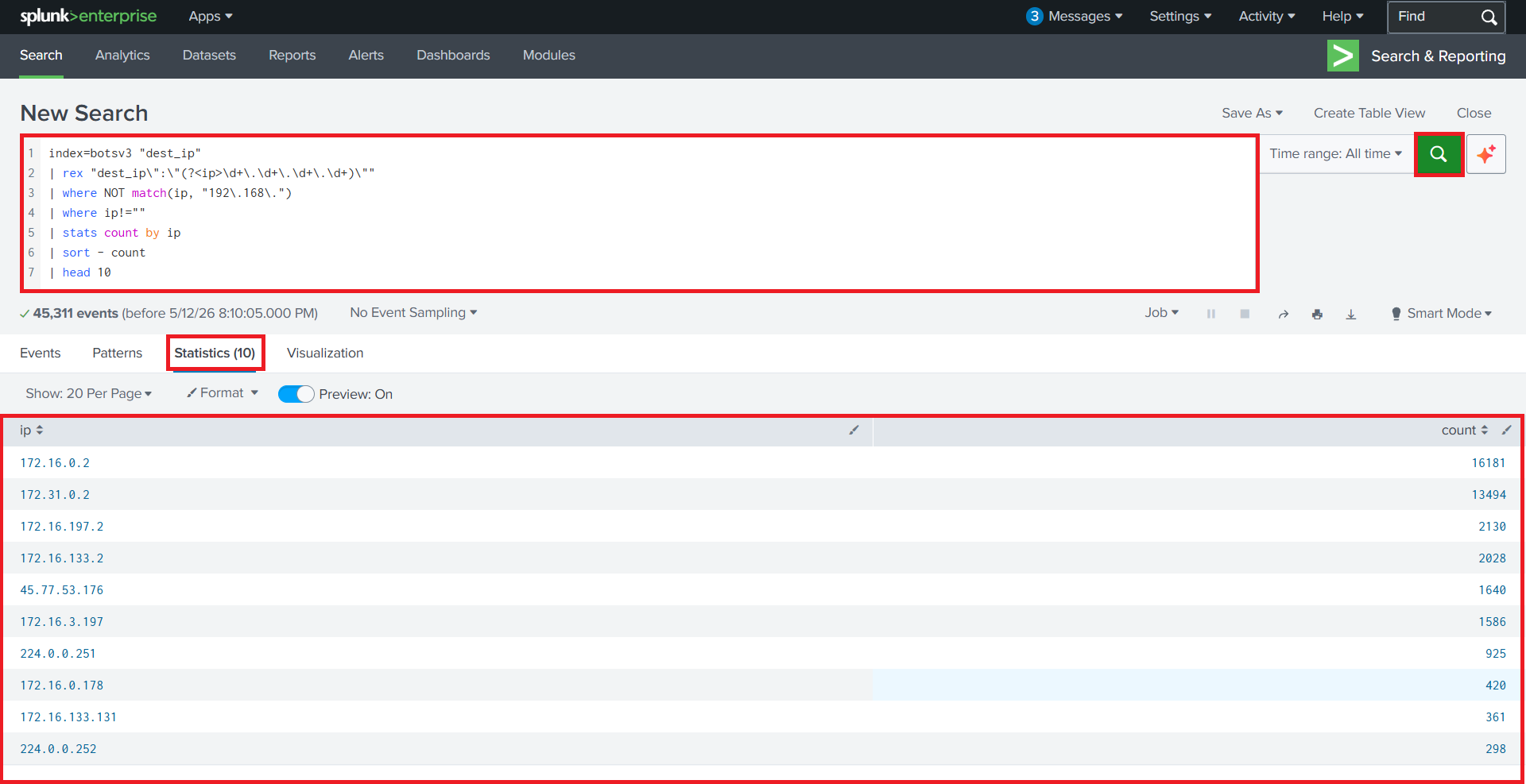
Task: Switch to the Patterns tab
Action: pyautogui.click(x=118, y=353)
